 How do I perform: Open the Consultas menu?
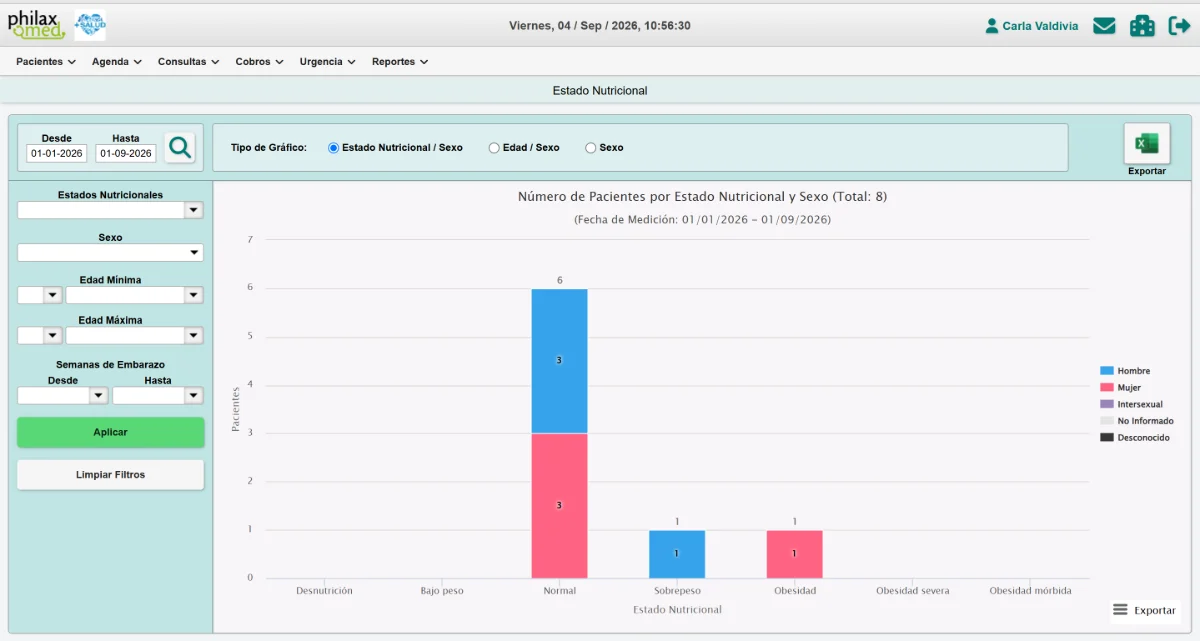click(x=189, y=62)
